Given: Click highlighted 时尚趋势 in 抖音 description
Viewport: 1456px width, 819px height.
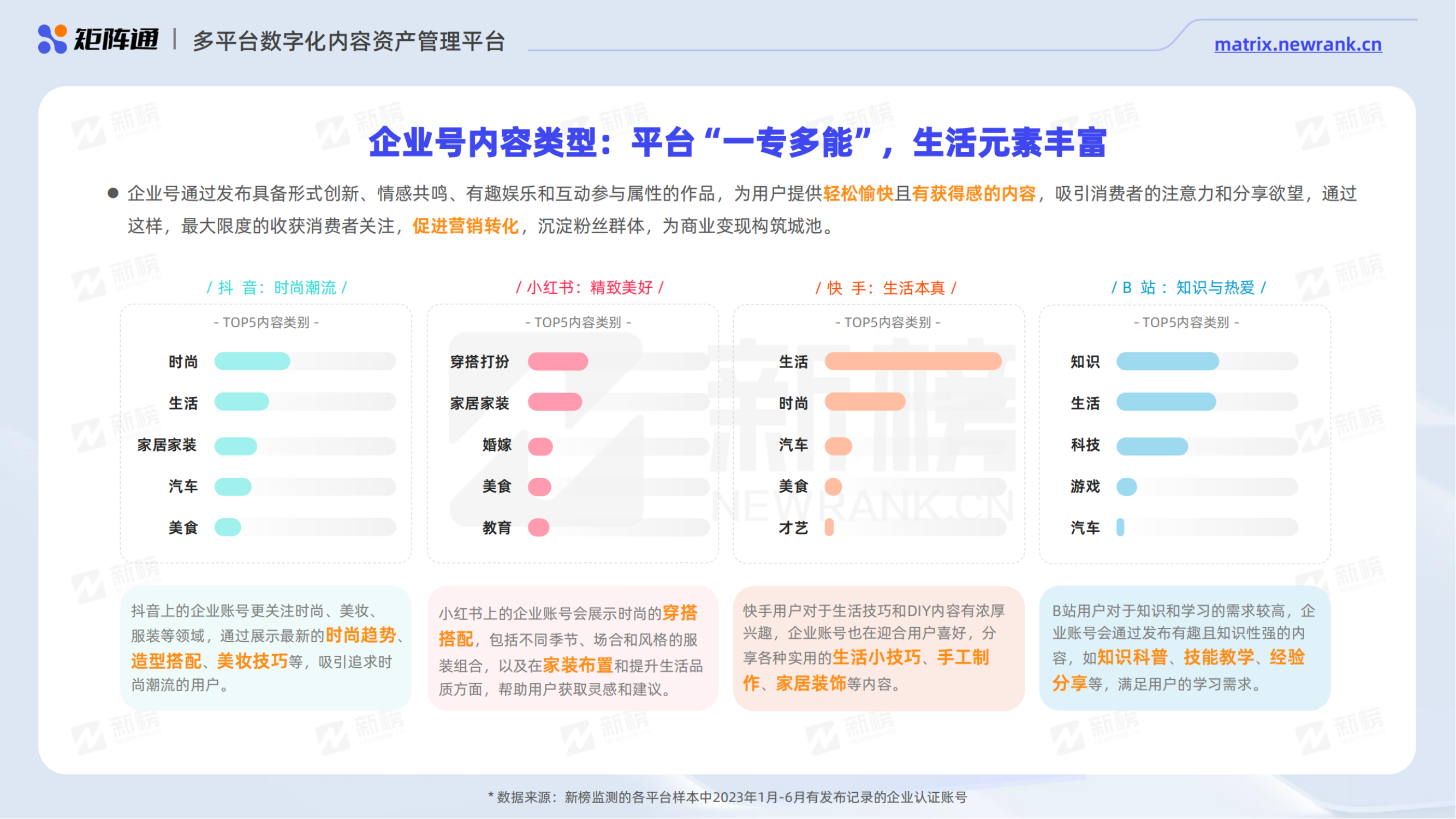Looking at the screenshot, I should click(360, 636).
